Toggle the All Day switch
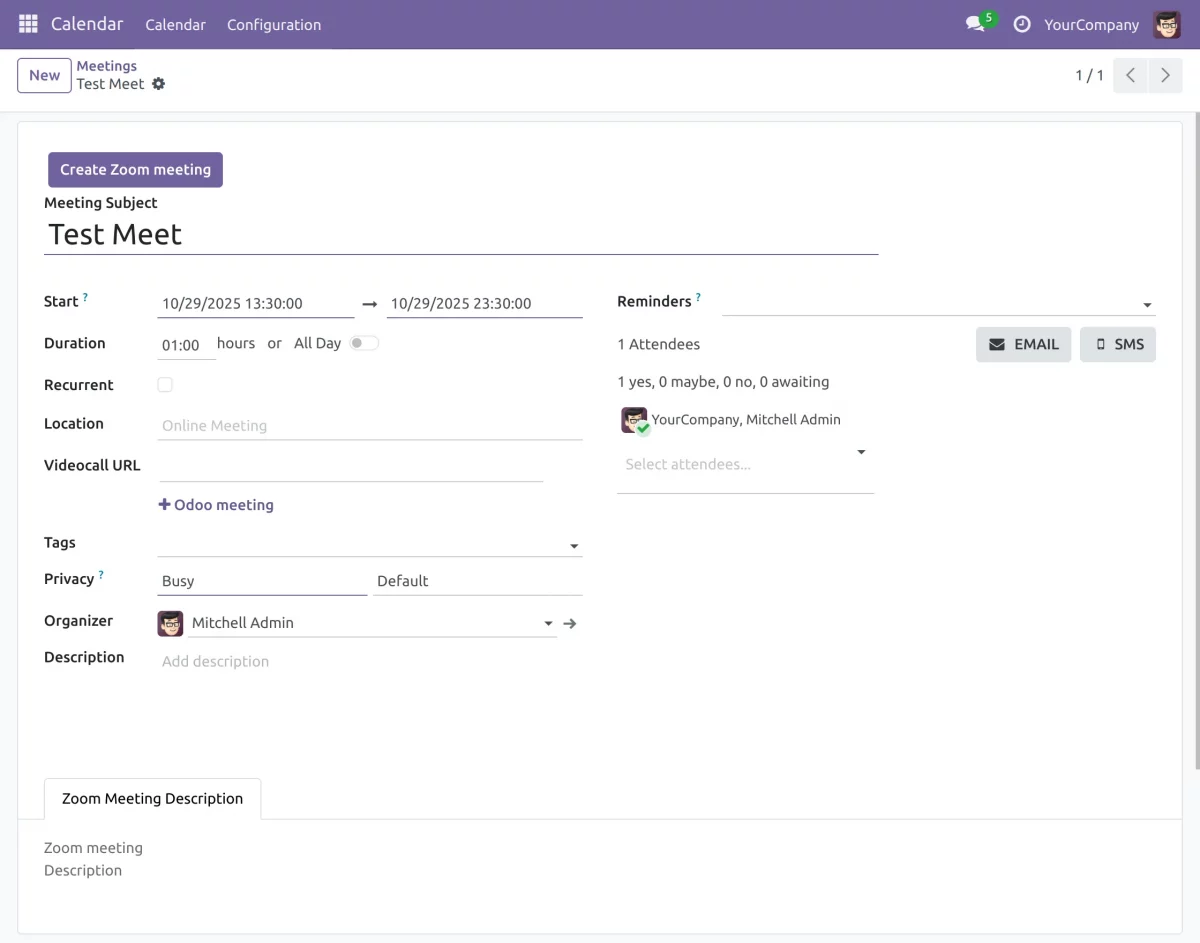The image size is (1200, 943). coord(364,343)
